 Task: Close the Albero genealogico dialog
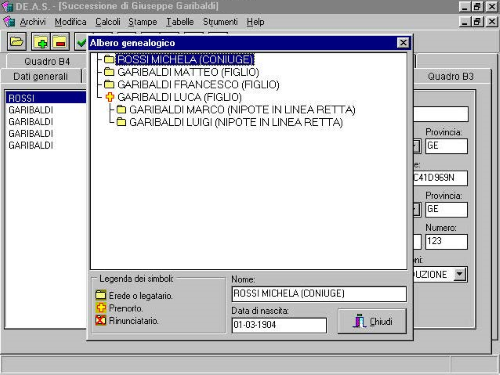point(403,43)
